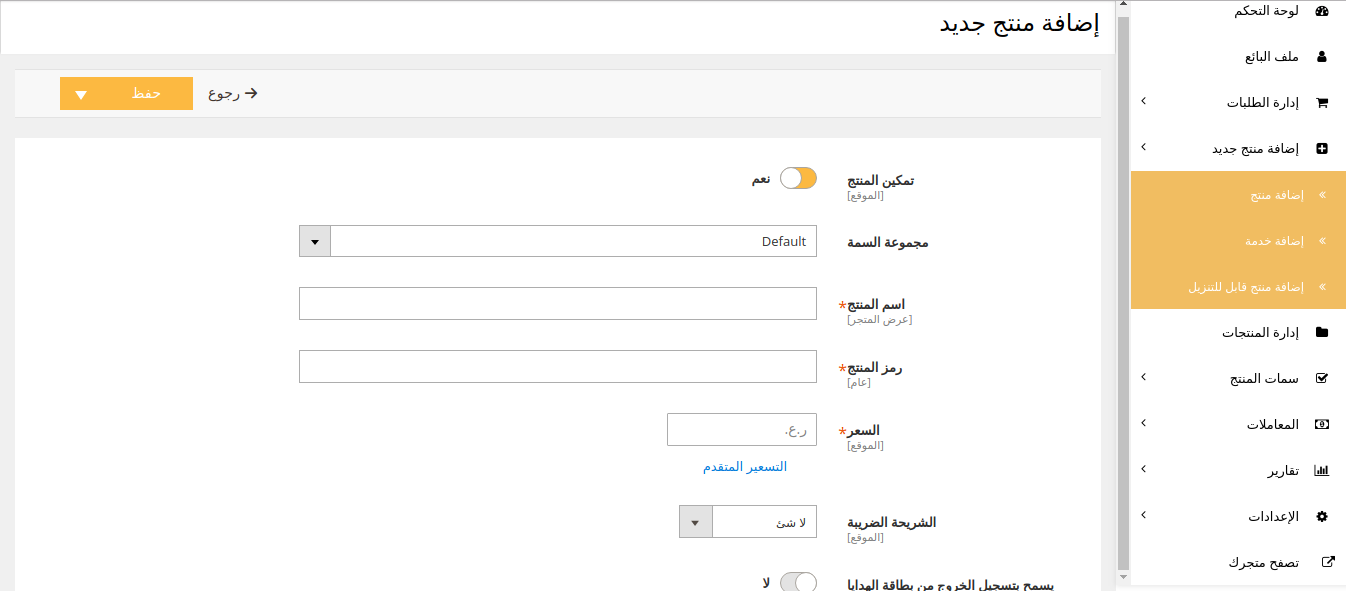Click the dashboard gauge icon

coord(1321,11)
